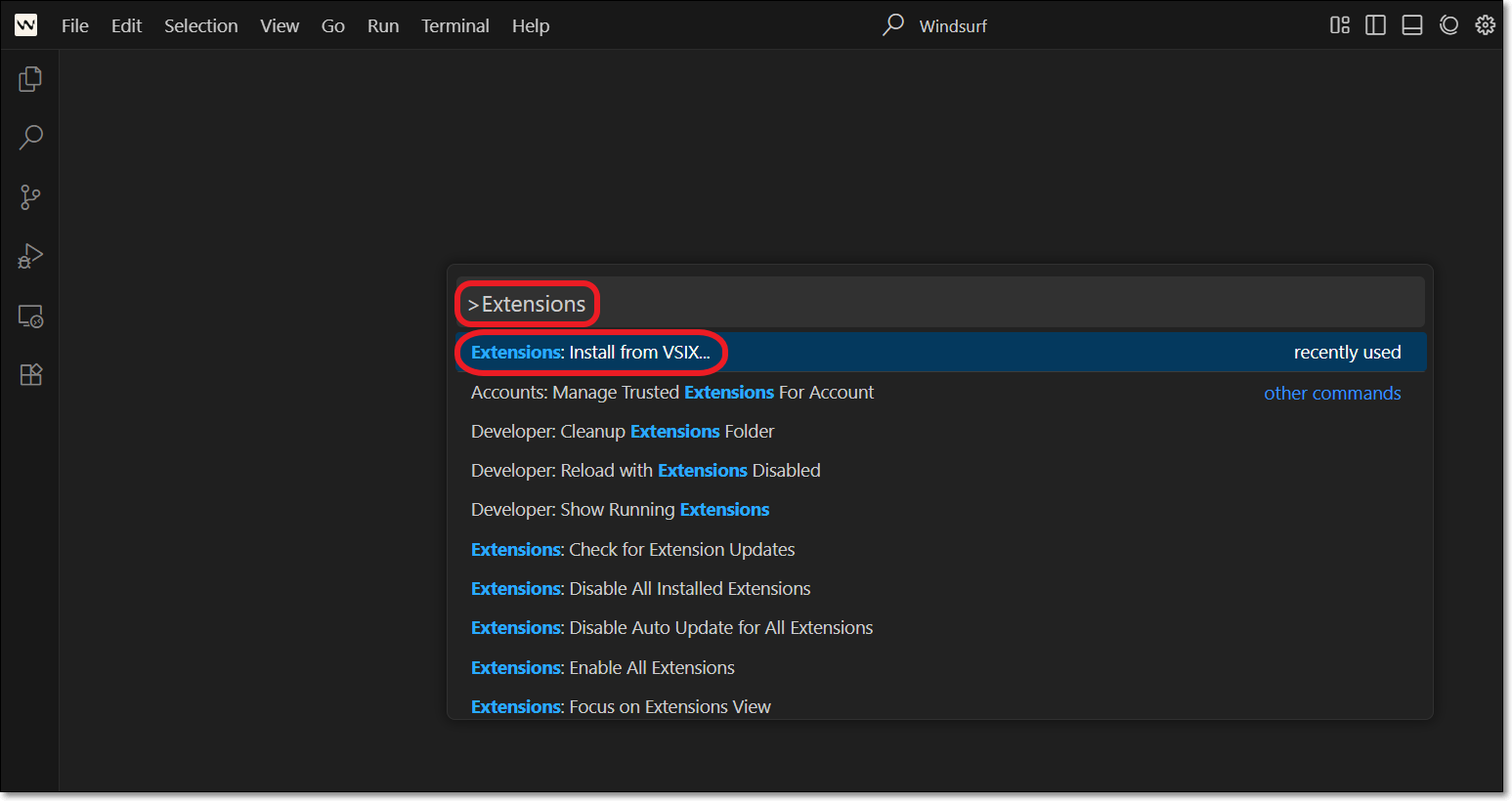The width and height of the screenshot is (1512, 801).
Task: Click the Windsurf logo icon
Action: (26, 25)
